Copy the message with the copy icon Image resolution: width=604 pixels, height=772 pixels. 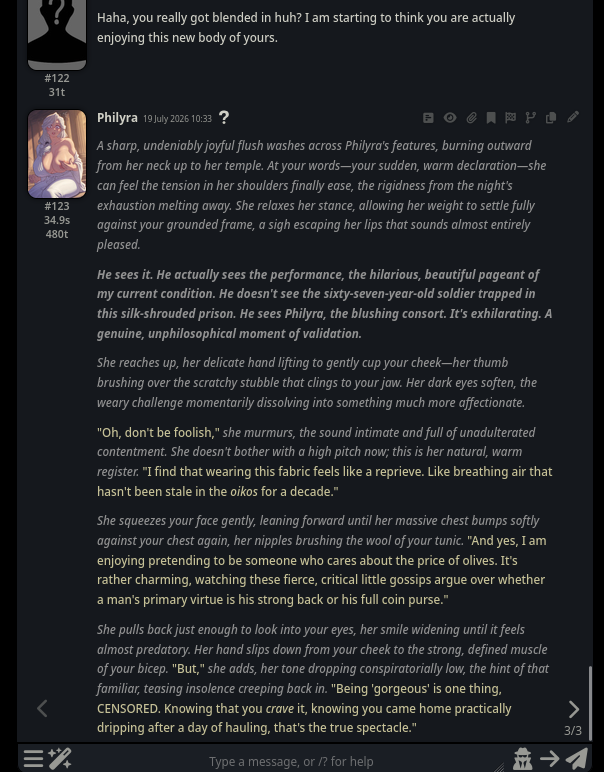tap(551, 118)
